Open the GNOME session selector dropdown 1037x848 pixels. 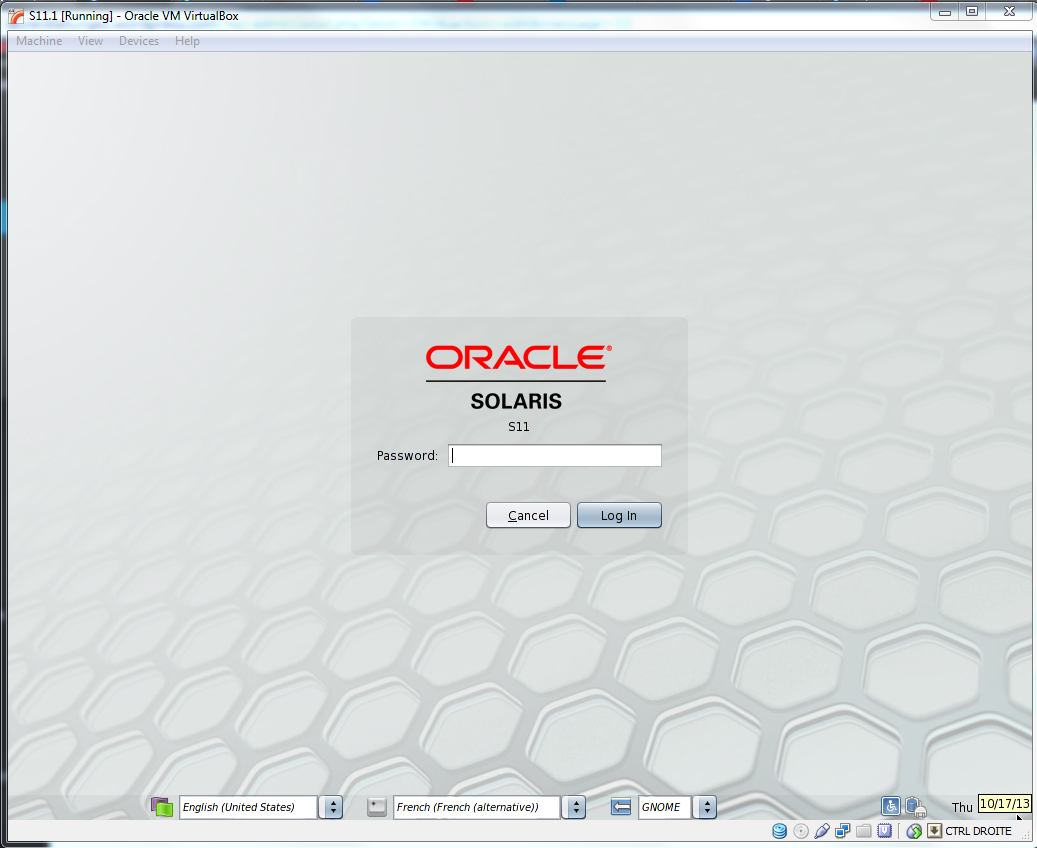[x=706, y=807]
